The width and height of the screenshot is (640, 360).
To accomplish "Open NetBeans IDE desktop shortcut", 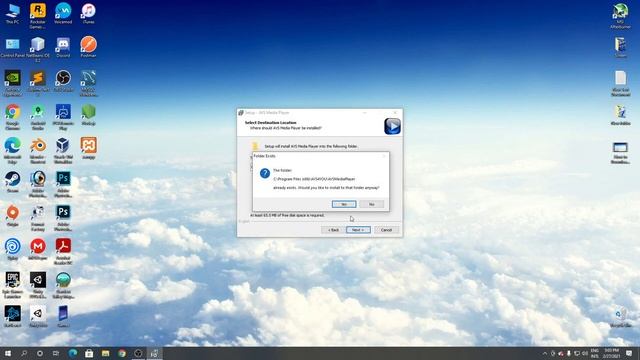I will click(x=38, y=49).
